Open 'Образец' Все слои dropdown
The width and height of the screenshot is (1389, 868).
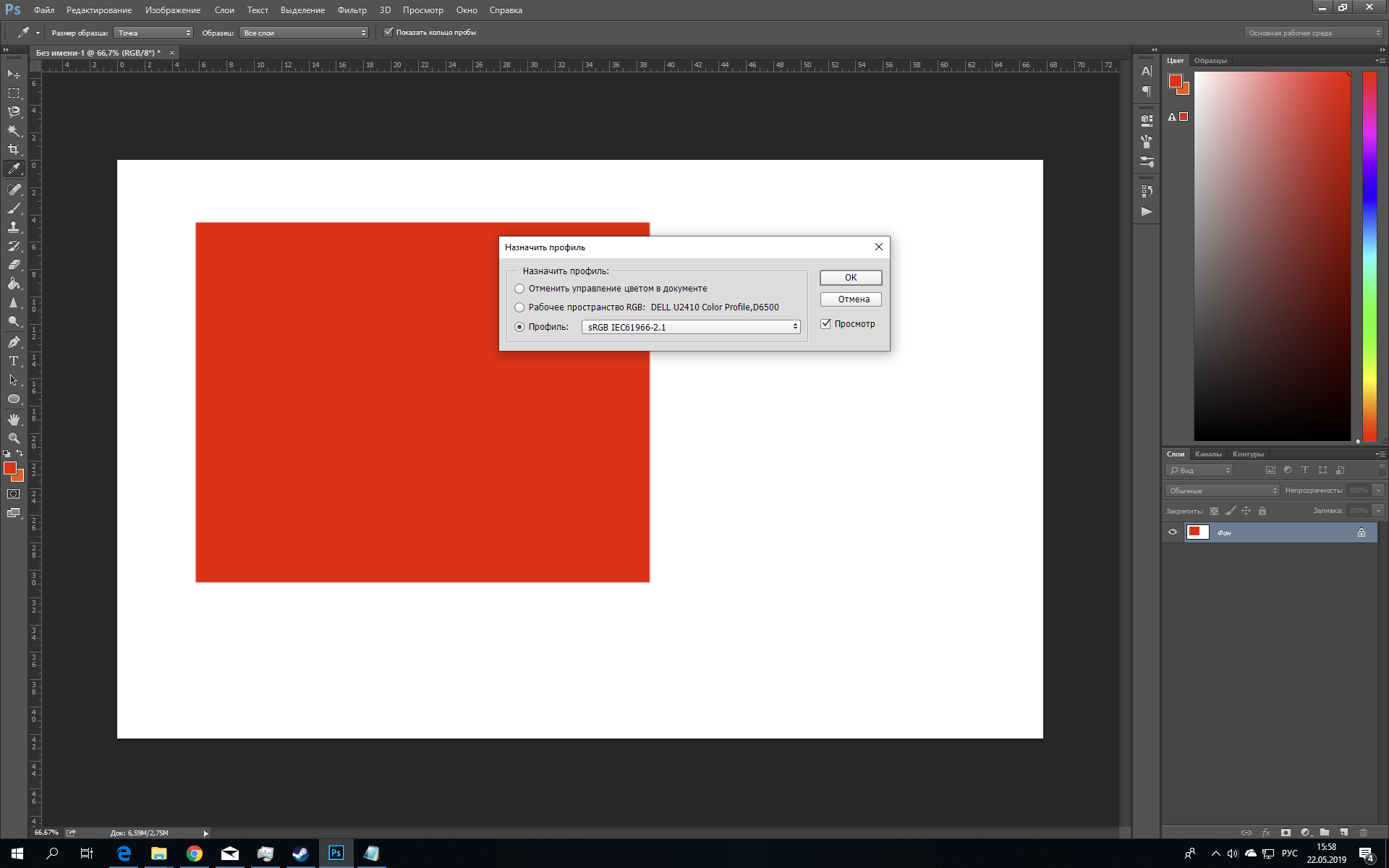pos(304,33)
